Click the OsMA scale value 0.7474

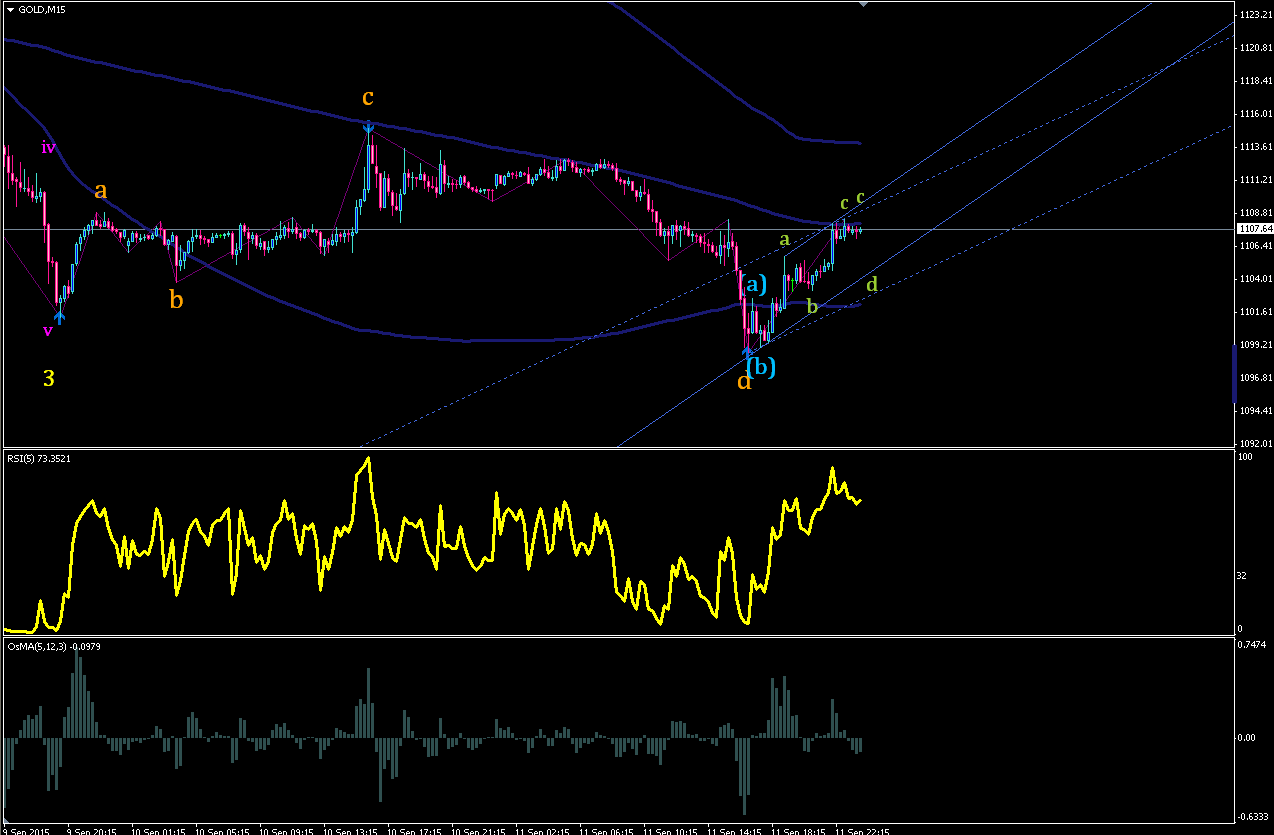[x=1253, y=646]
